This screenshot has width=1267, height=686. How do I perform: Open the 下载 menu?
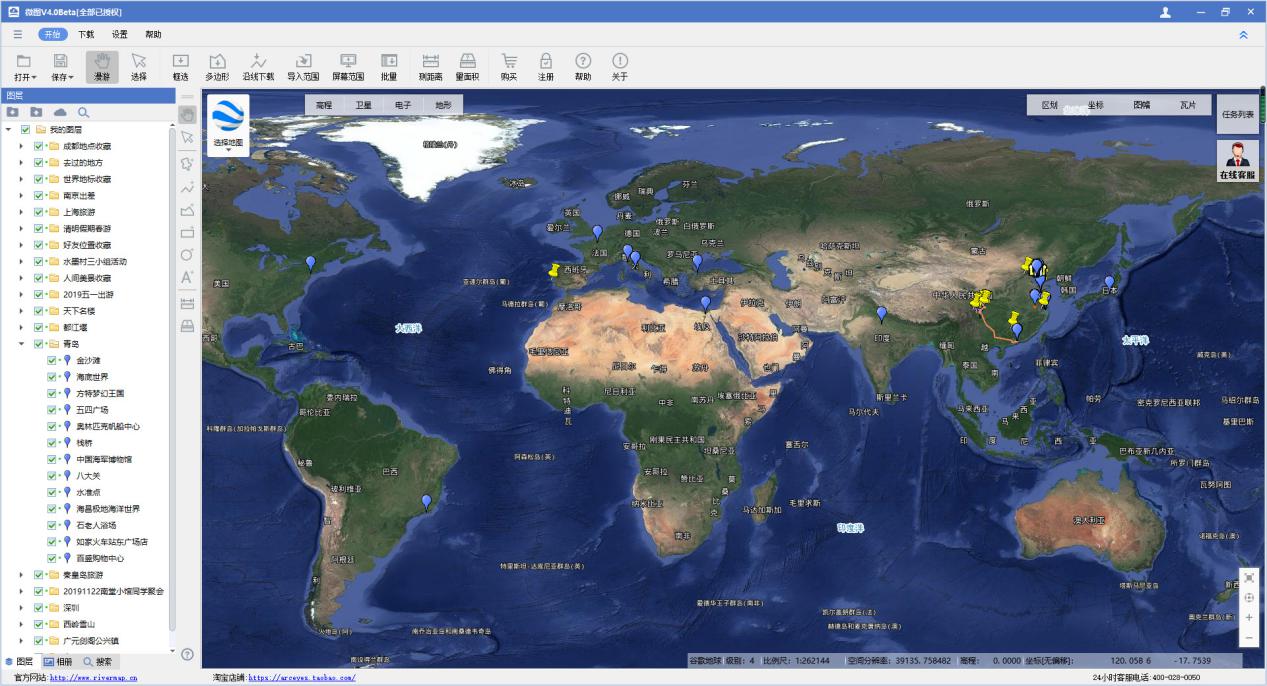[86, 34]
